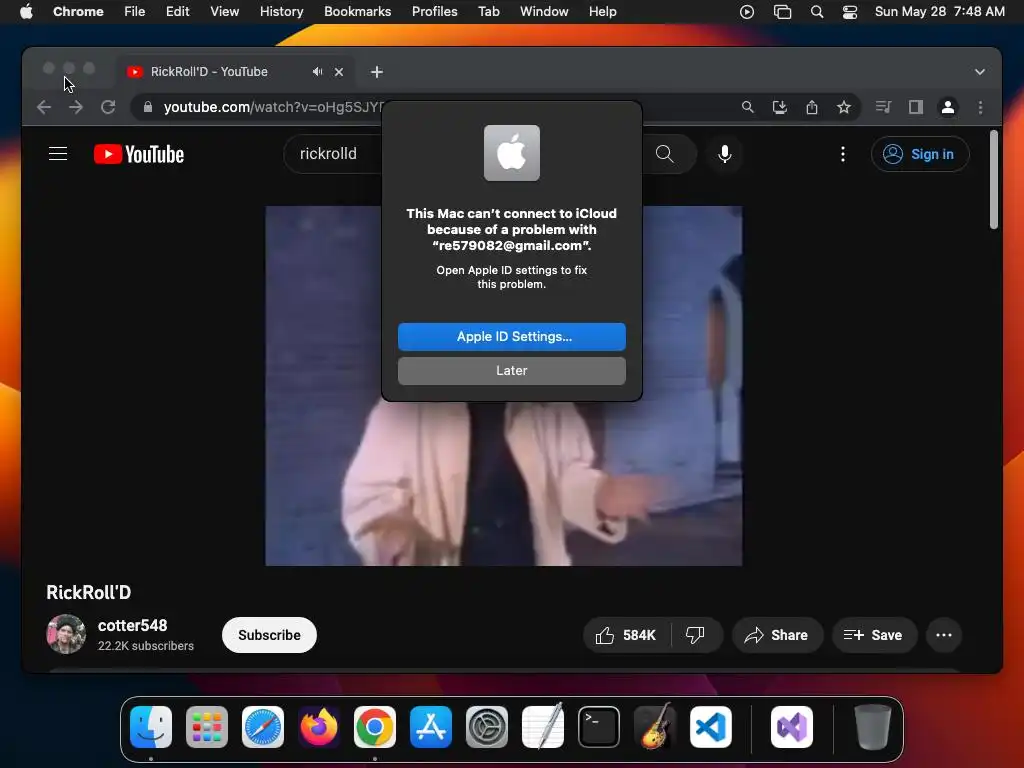This screenshot has width=1024, height=768.
Task: Start voice search with microphone icon
Action: (x=724, y=154)
